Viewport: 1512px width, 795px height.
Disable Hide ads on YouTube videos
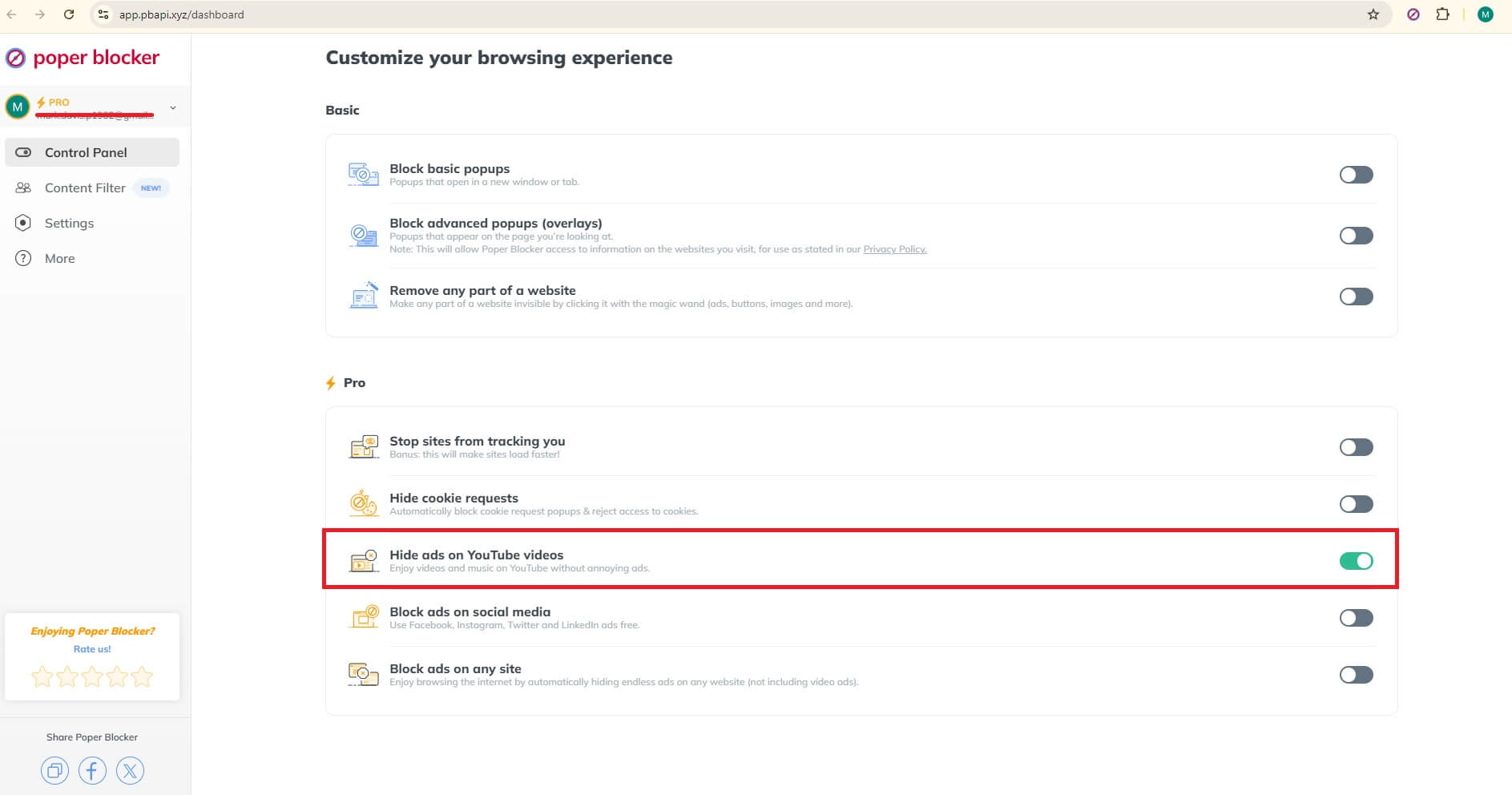tap(1357, 560)
